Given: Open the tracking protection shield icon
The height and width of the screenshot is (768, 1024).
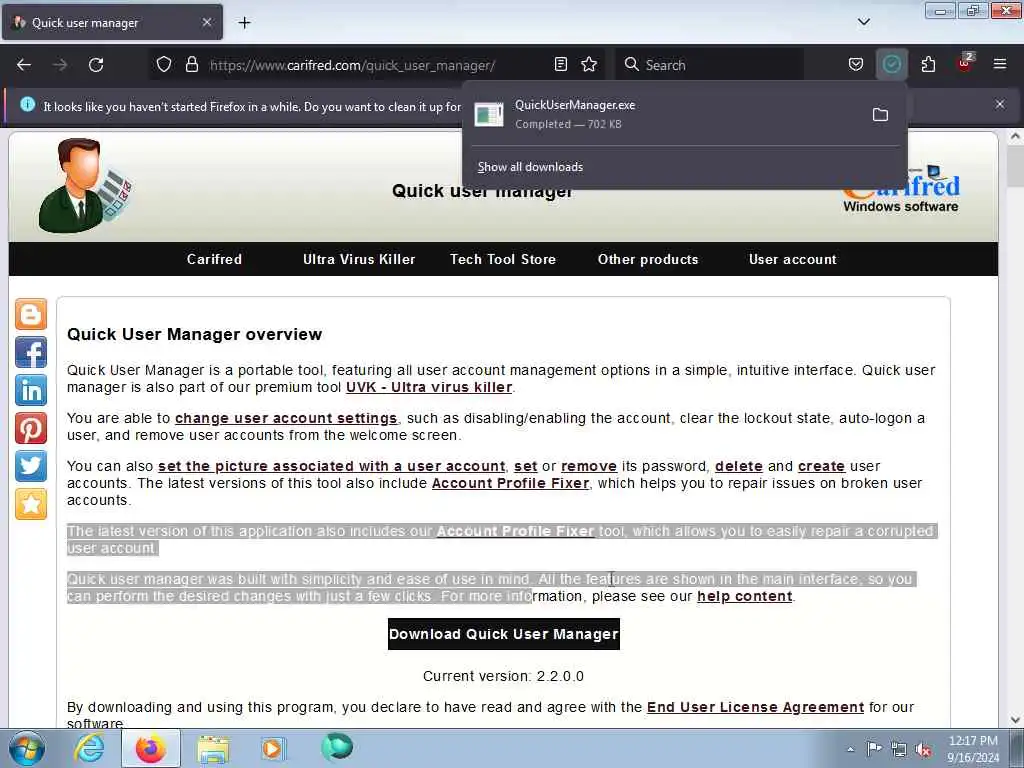Looking at the screenshot, I should pos(164,65).
